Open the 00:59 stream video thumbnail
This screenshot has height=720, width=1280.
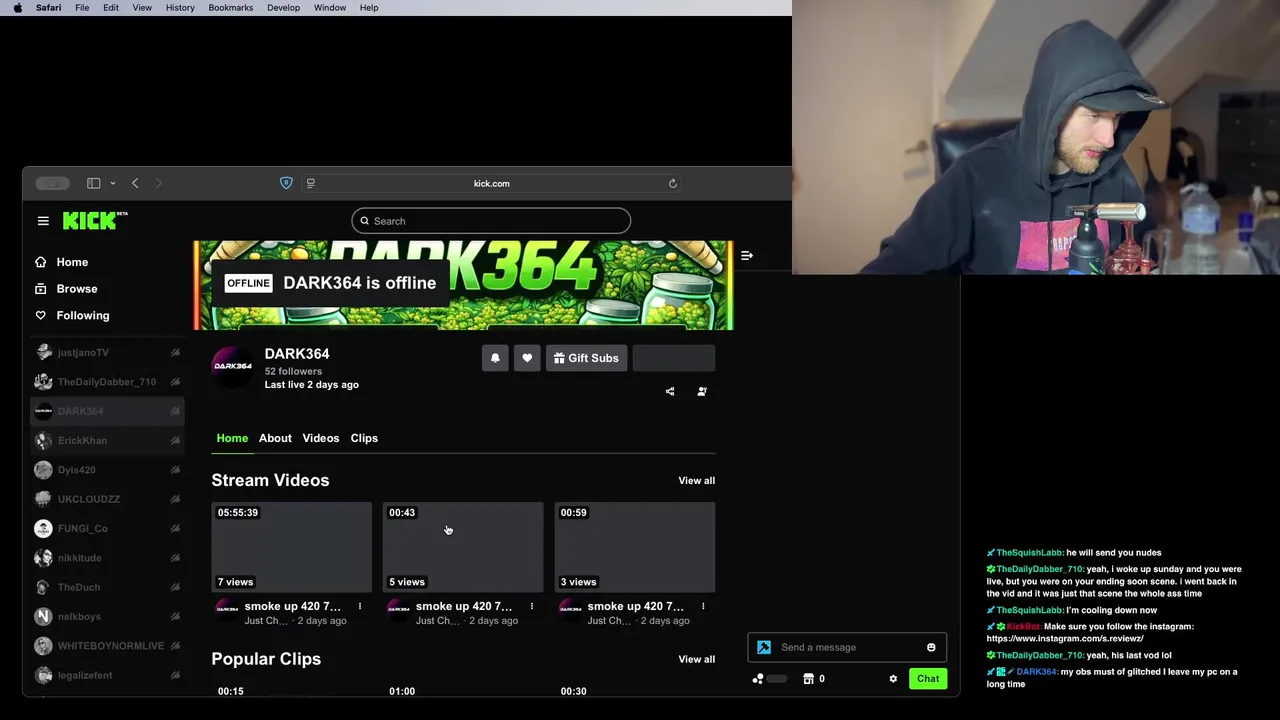pos(635,547)
